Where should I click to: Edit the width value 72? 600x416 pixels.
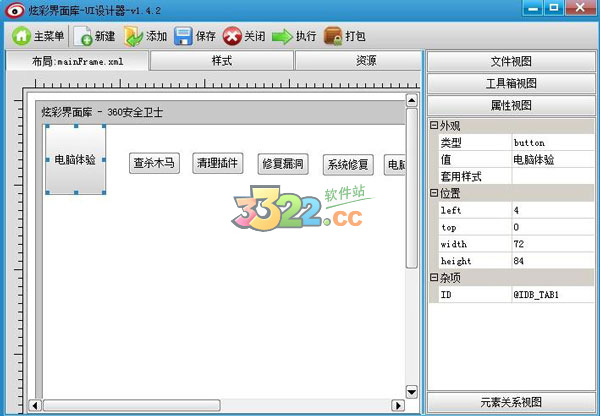(553, 243)
